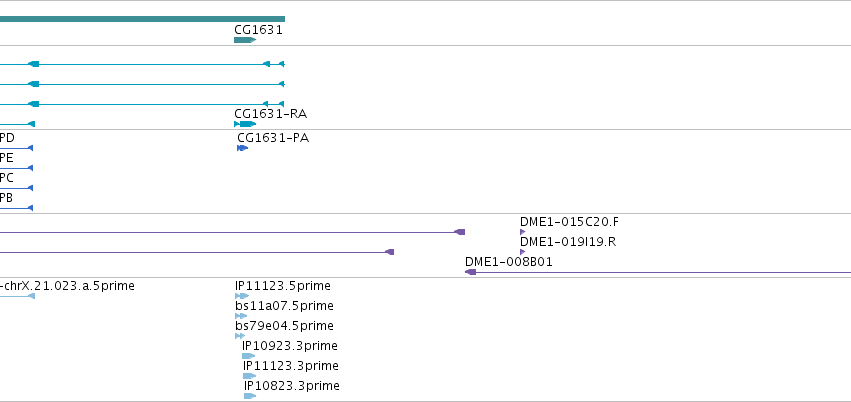Click the DME1-015C20.F purple arrow marker
Screen dimensions: 851x402
click(x=523, y=232)
